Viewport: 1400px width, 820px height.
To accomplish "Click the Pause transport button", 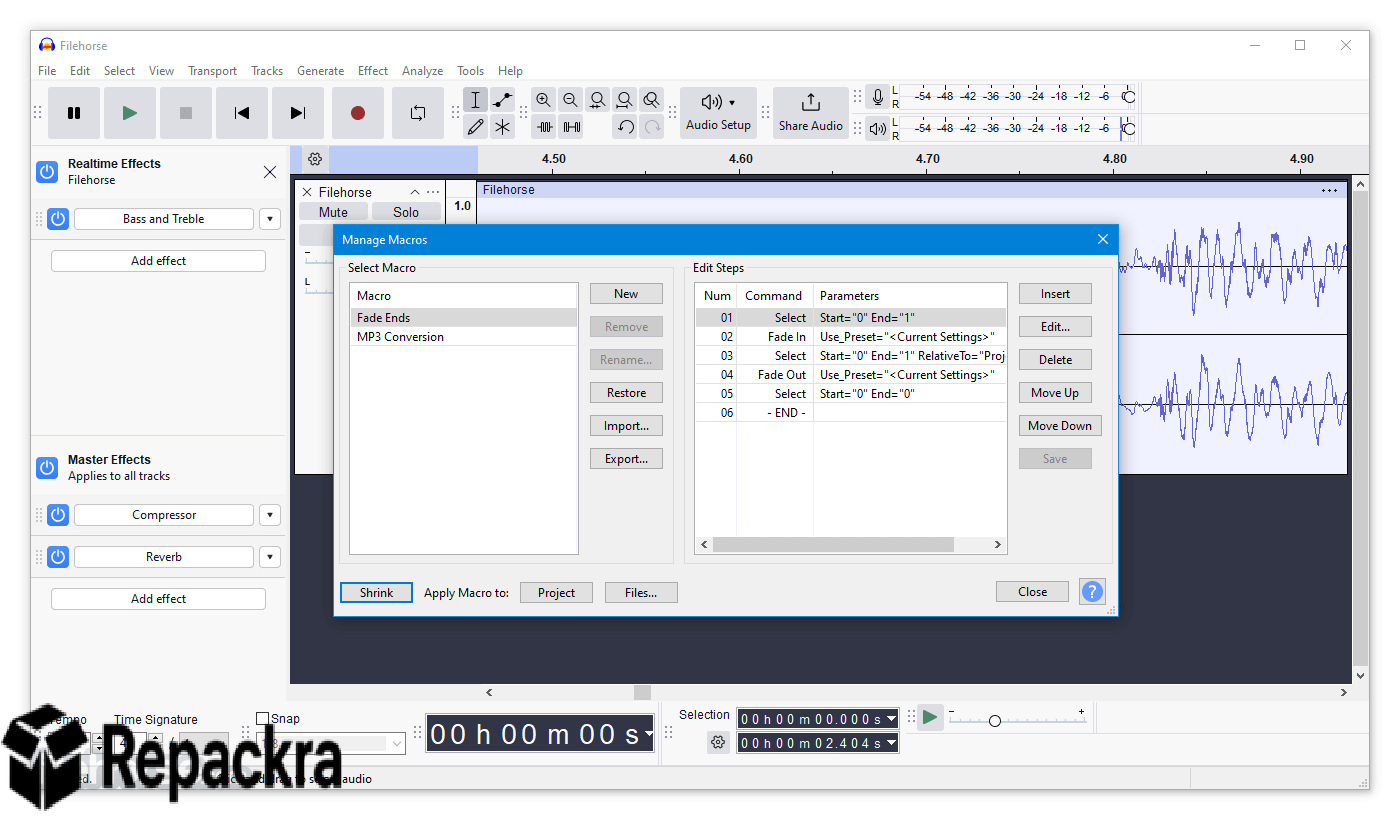I will [x=74, y=113].
